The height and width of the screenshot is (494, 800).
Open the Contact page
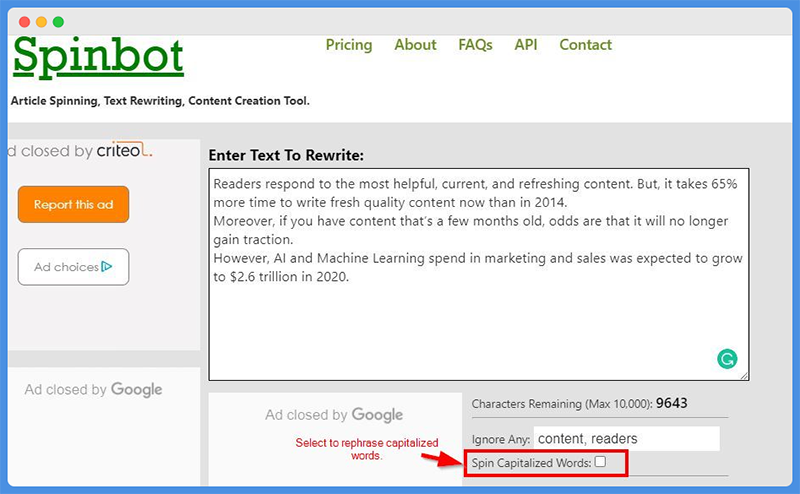585,45
